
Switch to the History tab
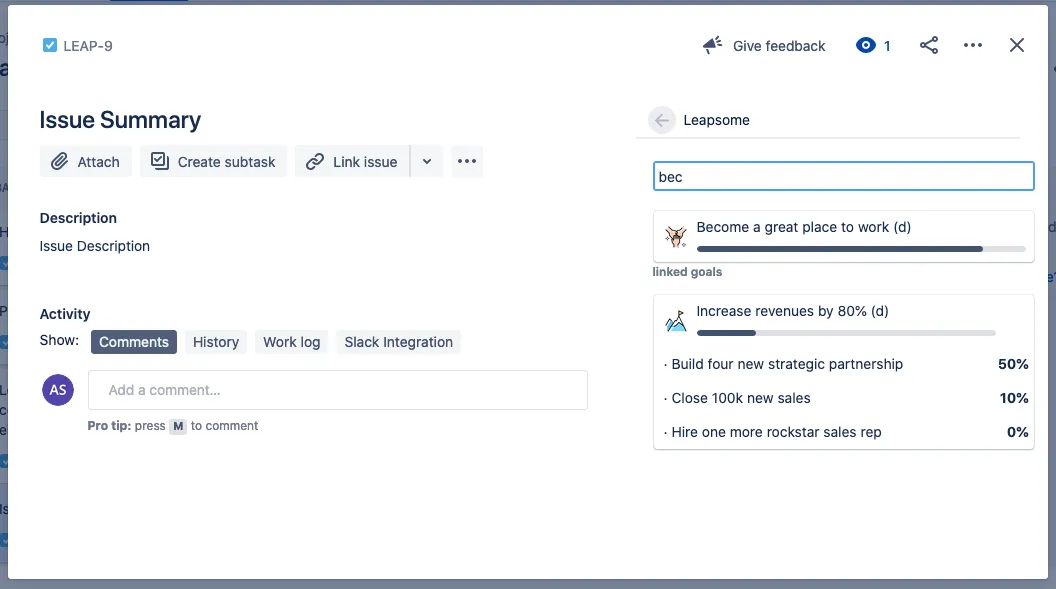tap(216, 342)
